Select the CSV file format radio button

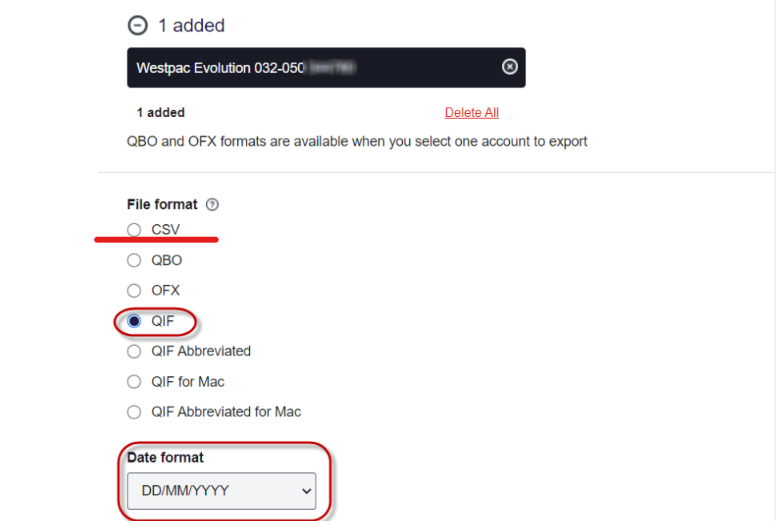(x=134, y=230)
